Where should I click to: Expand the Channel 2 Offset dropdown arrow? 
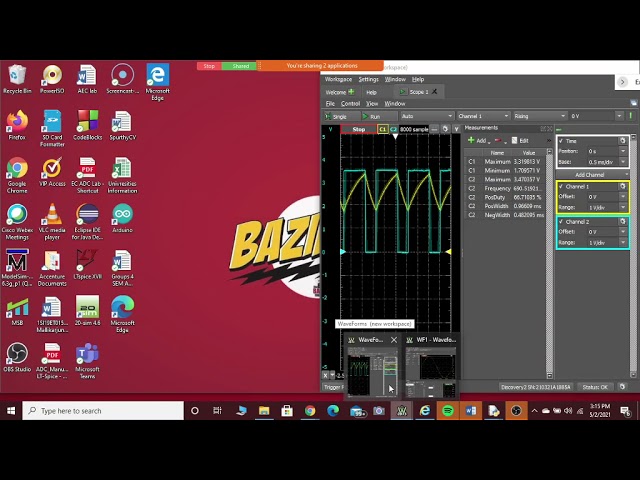[623, 232]
